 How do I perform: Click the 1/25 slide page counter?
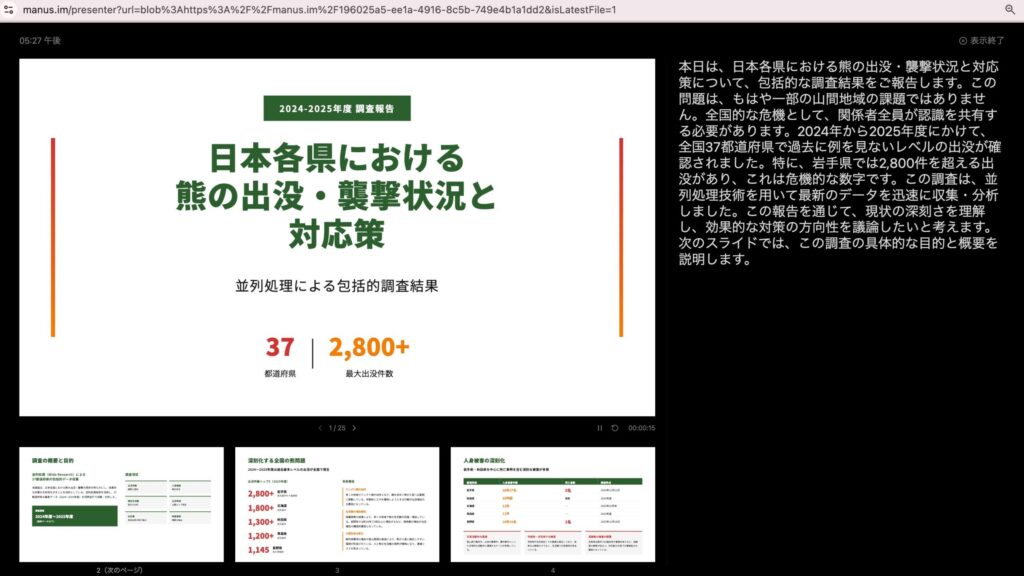tap(337, 428)
